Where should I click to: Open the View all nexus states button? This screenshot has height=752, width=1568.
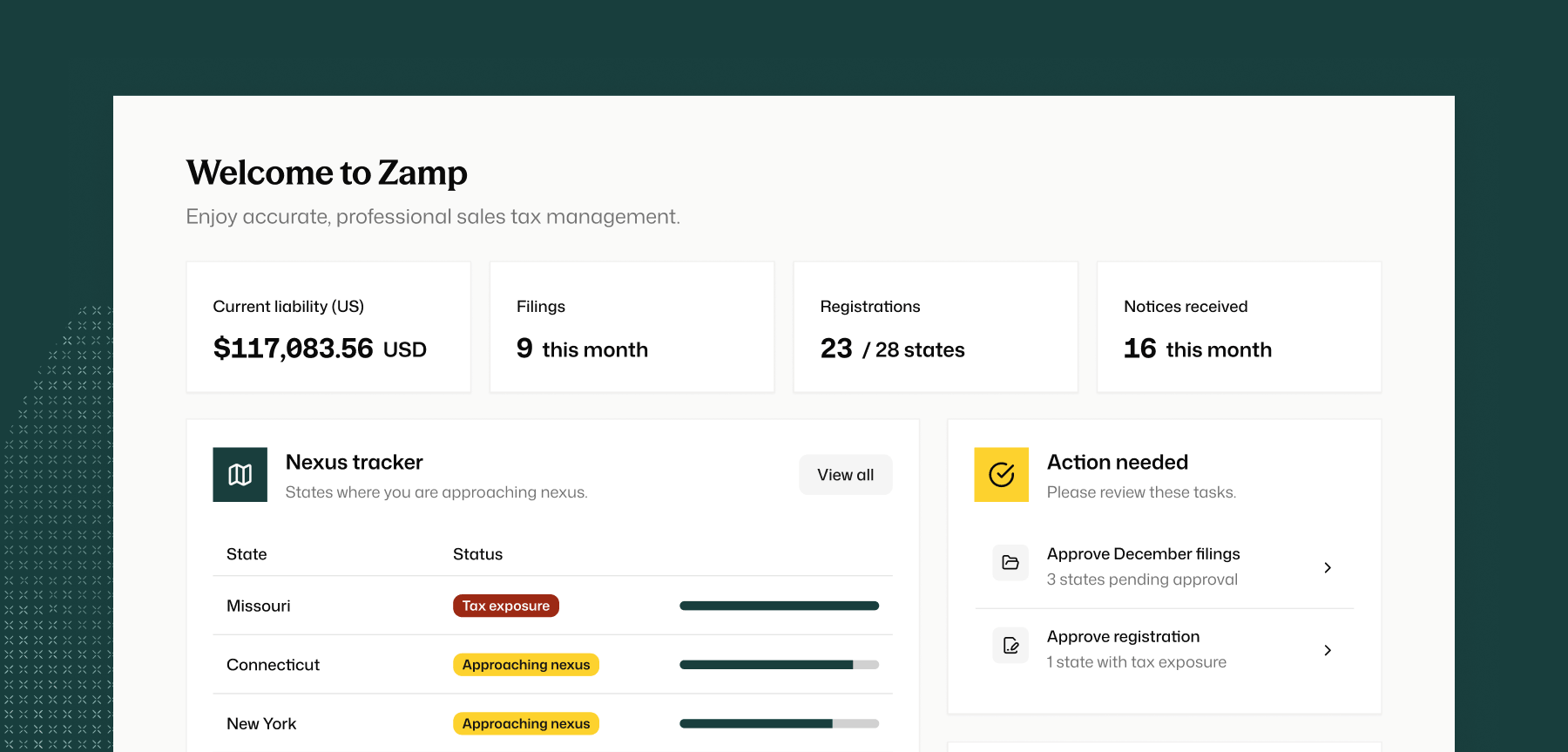click(846, 475)
